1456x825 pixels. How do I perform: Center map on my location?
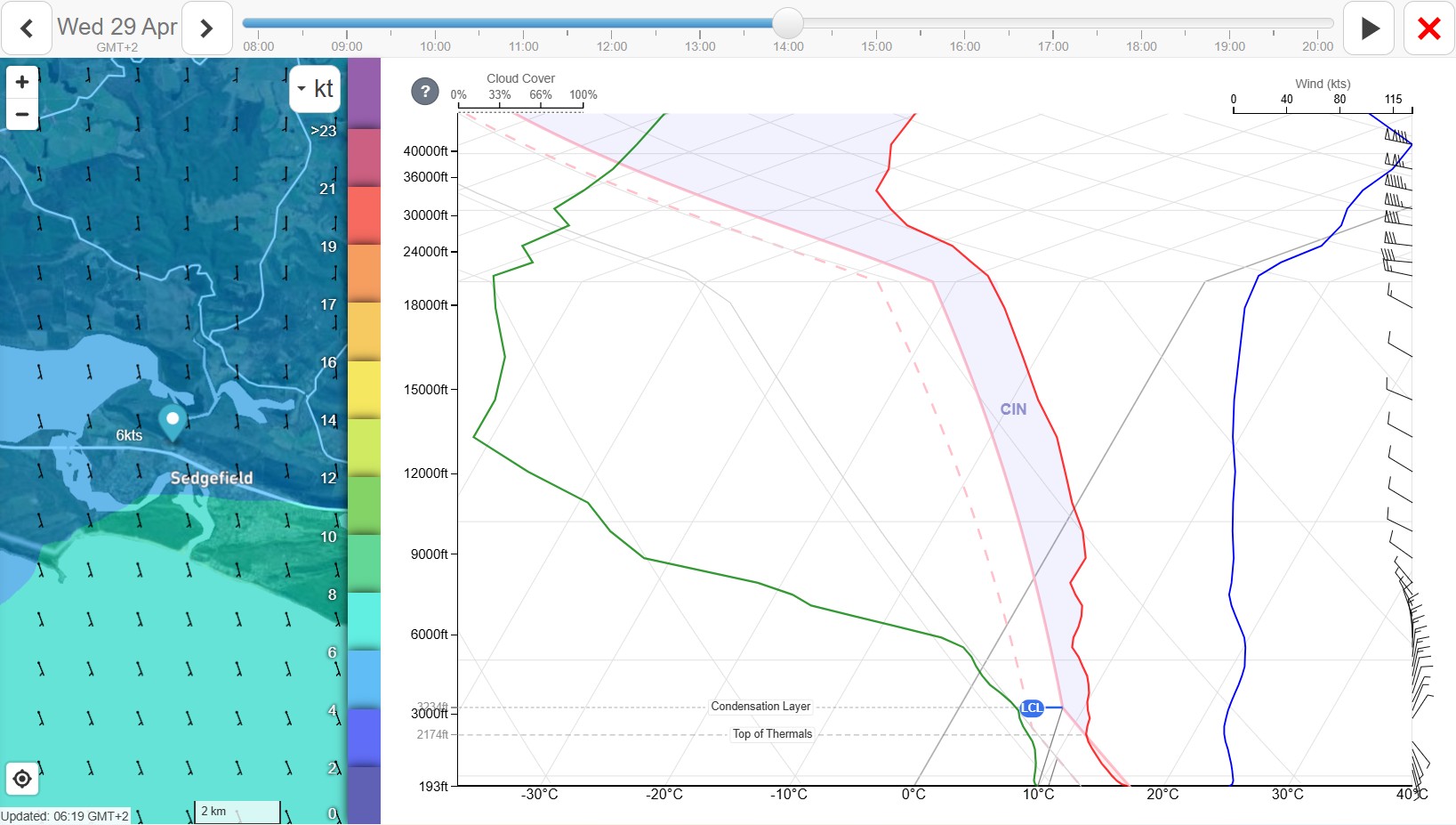click(x=22, y=780)
